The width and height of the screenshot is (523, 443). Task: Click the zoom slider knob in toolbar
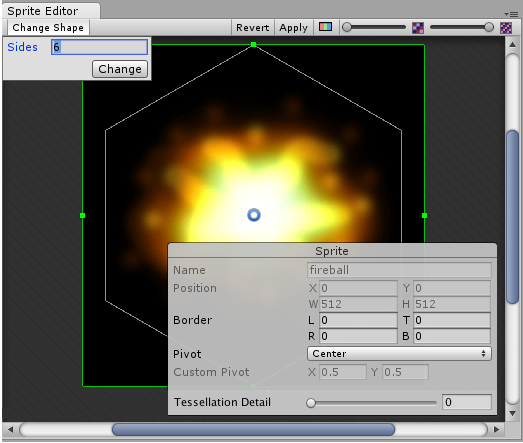pos(347,27)
